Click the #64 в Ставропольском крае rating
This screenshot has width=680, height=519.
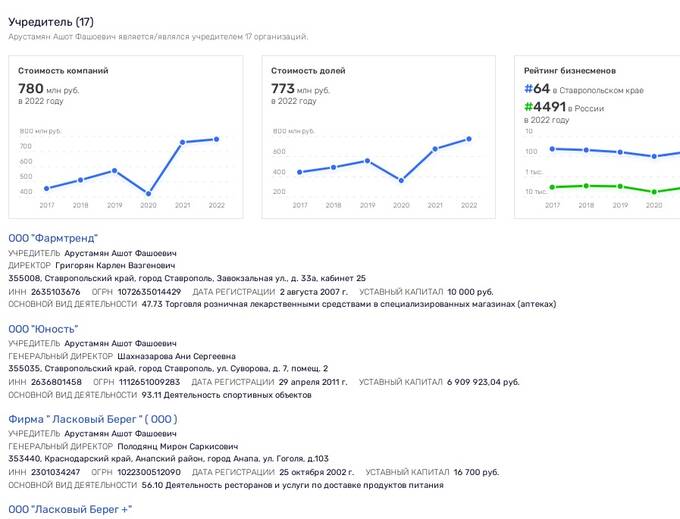coord(584,89)
